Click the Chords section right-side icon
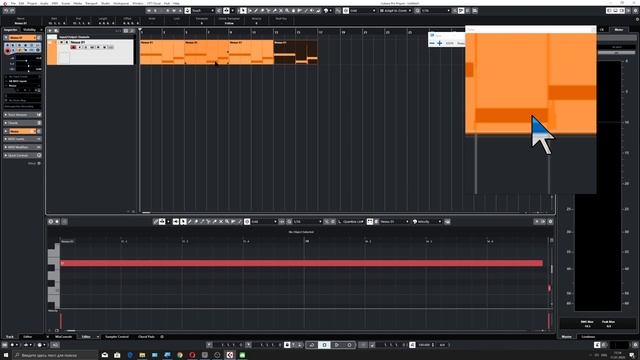This screenshot has width=640, height=360. pos(39,123)
